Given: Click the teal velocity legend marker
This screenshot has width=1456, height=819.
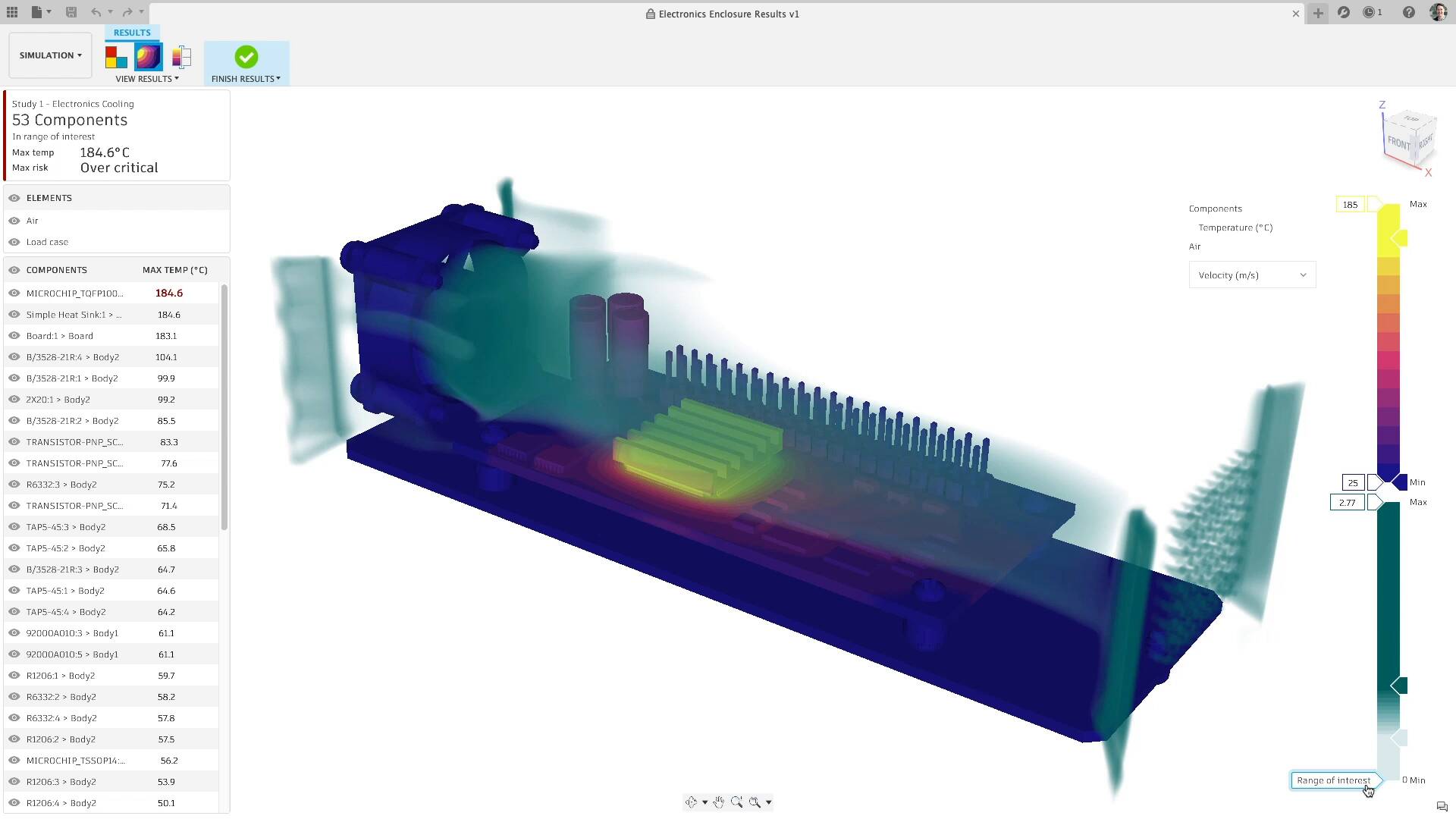Looking at the screenshot, I should click(1400, 686).
